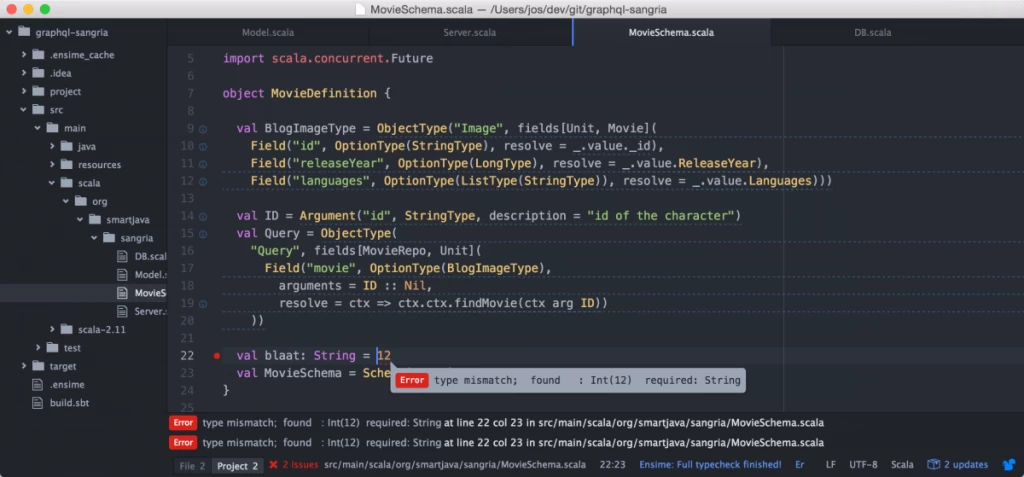This screenshot has width=1024, height=477.
Task: Expand the java folder
Action: (52, 146)
